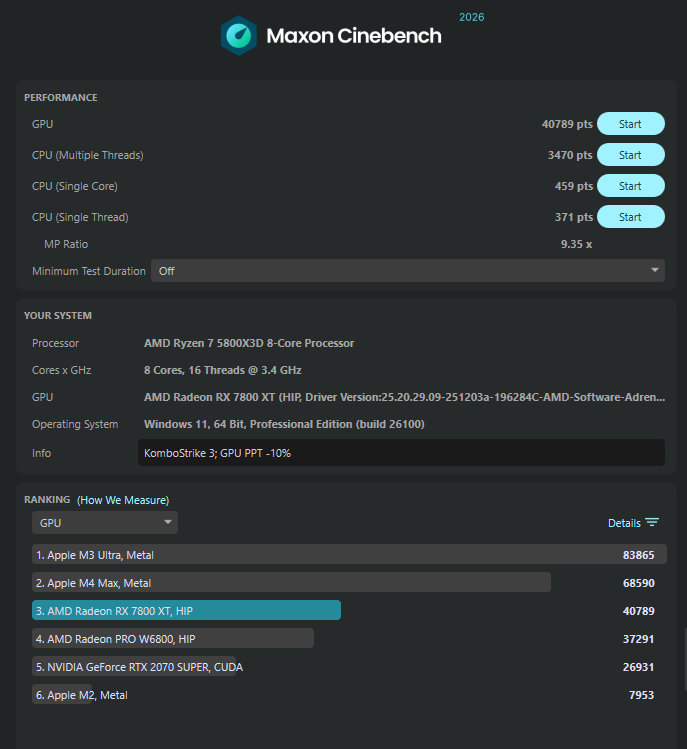The height and width of the screenshot is (749, 687).
Task: Start the GPU benchmark
Action: (x=631, y=124)
